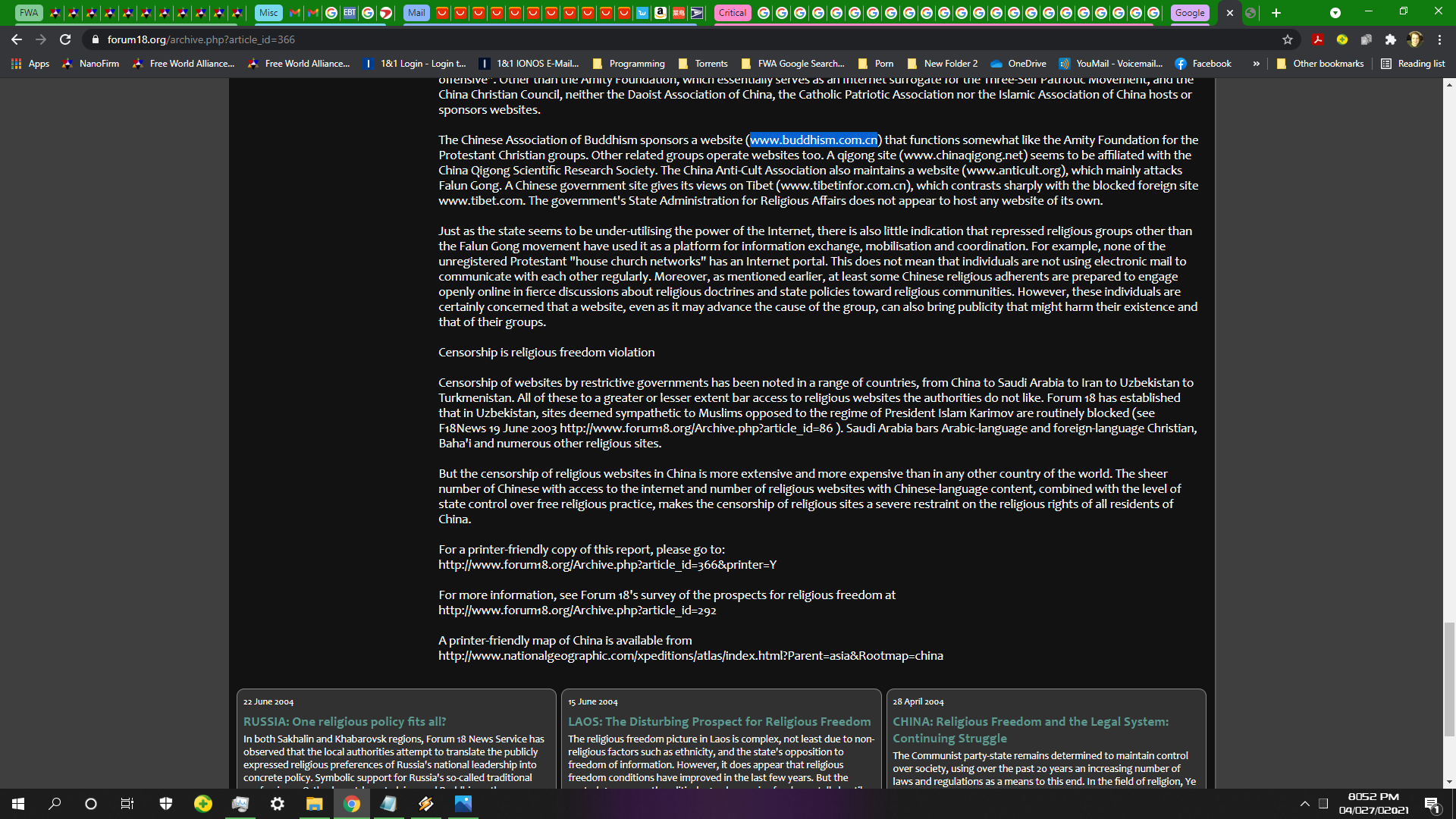Expand the Mail tab group
Screen dimensions: 1456x819
point(416,13)
